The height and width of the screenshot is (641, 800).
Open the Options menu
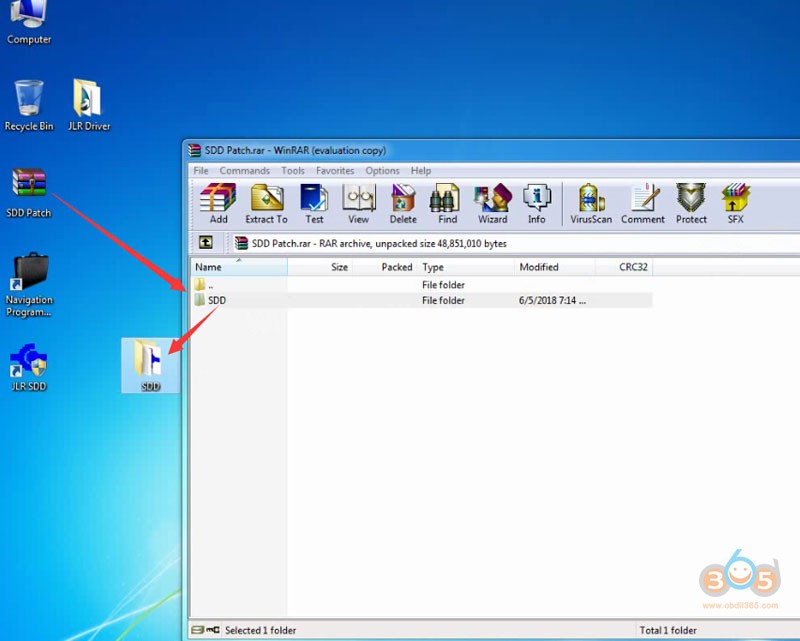[382, 170]
